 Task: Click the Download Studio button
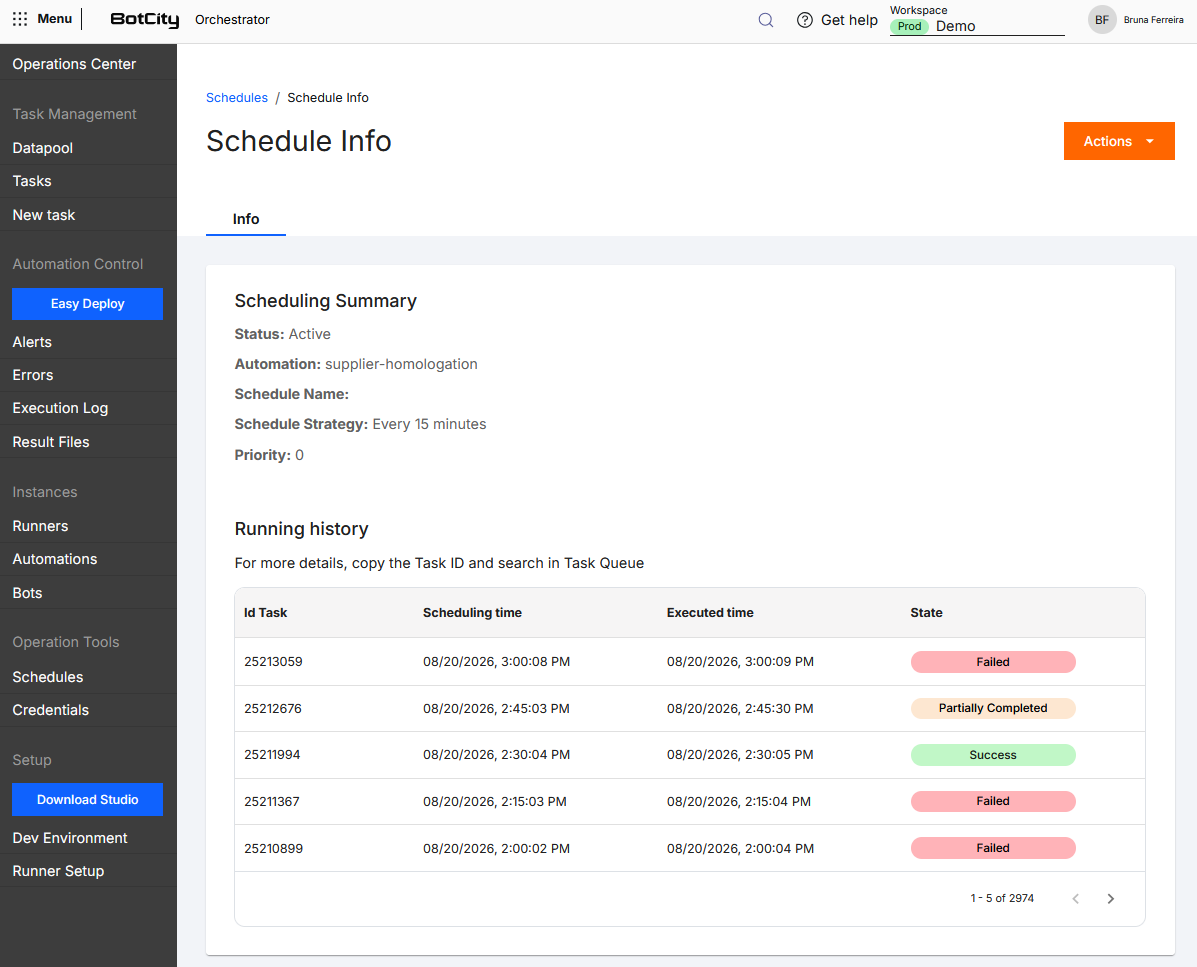[x=88, y=800]
